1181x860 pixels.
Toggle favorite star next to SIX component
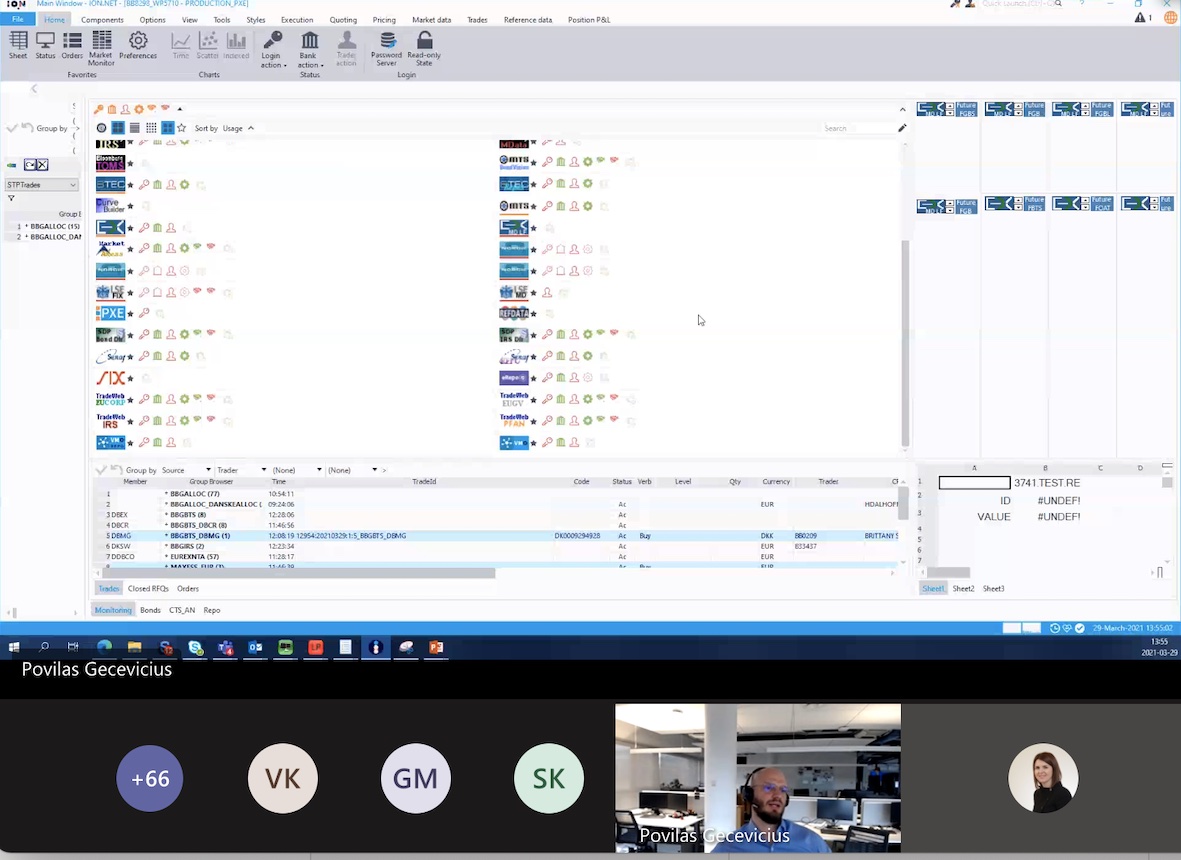[x=130, y=378]
